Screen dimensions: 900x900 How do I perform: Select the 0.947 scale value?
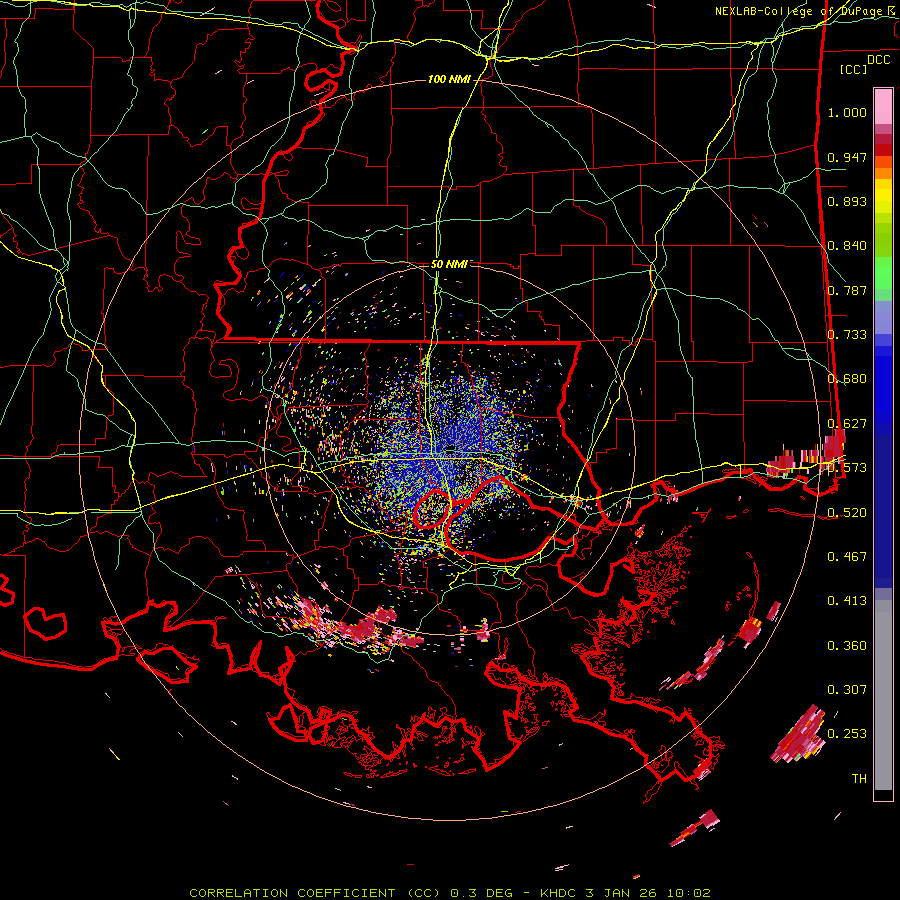pyautogui.click(x=847, y=157)
